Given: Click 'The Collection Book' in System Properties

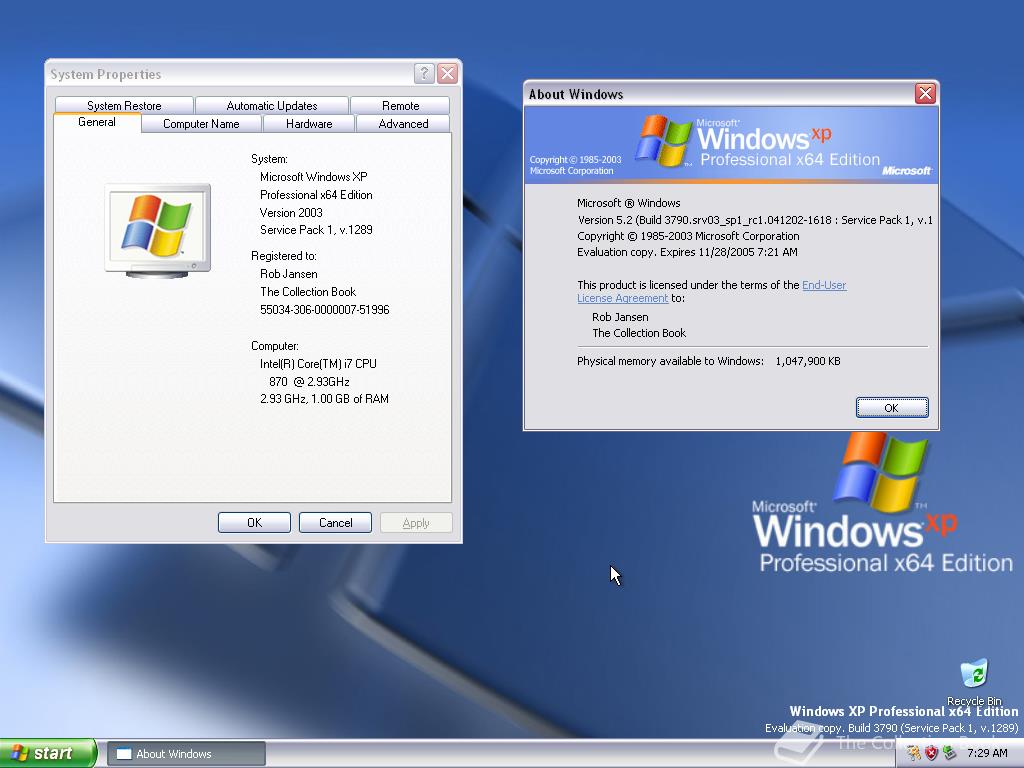Looking at the screenshot, I should (x=308, y=292).
